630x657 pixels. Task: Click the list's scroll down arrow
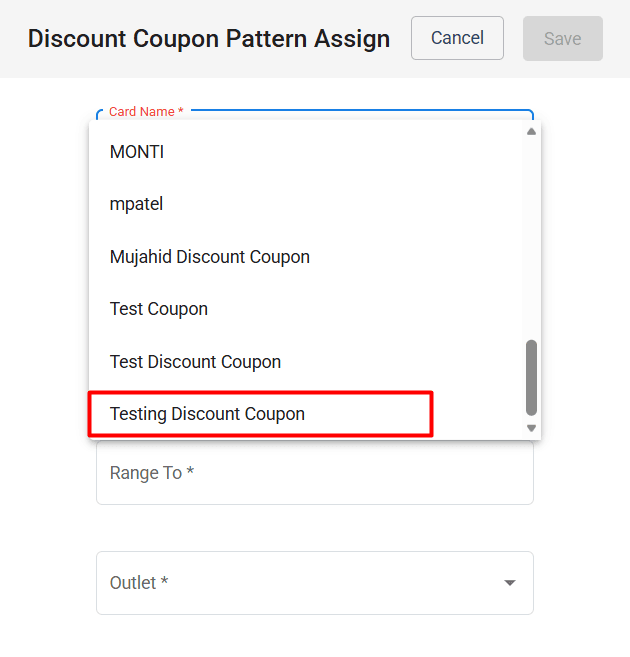click(531, 428)
